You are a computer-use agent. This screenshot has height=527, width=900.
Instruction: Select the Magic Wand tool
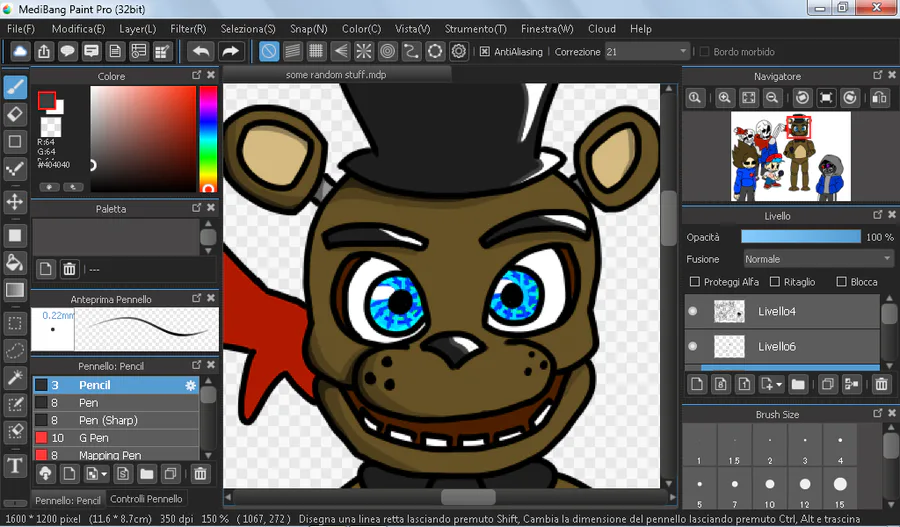pos(15,377)
